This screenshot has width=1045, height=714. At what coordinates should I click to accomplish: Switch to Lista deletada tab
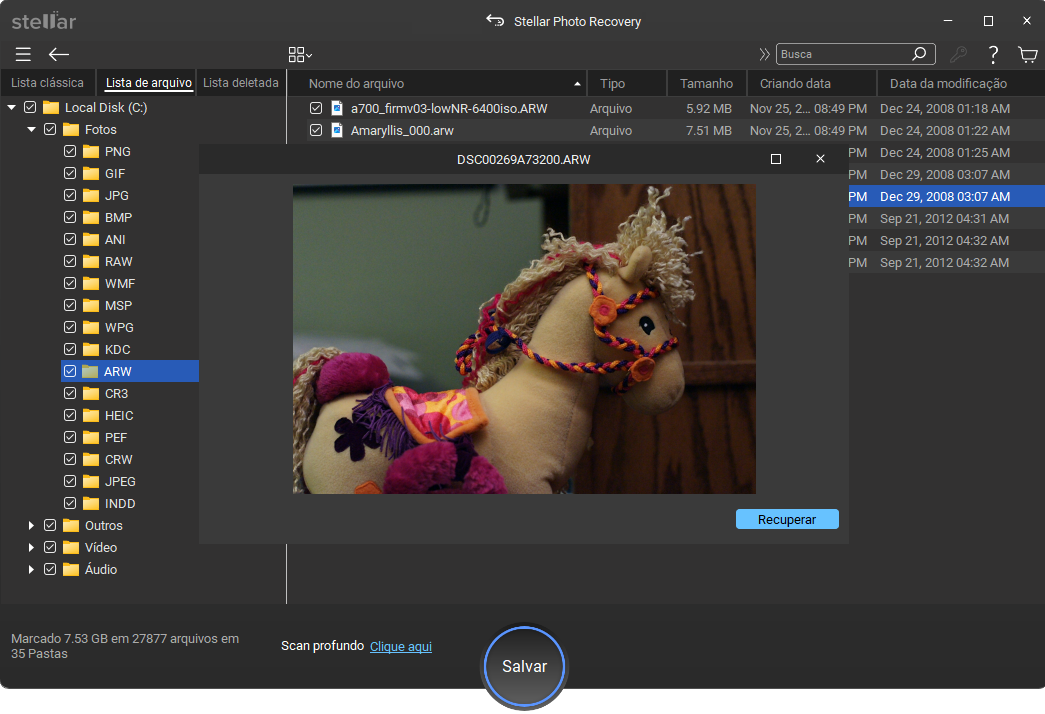click(x=241, y=83)
